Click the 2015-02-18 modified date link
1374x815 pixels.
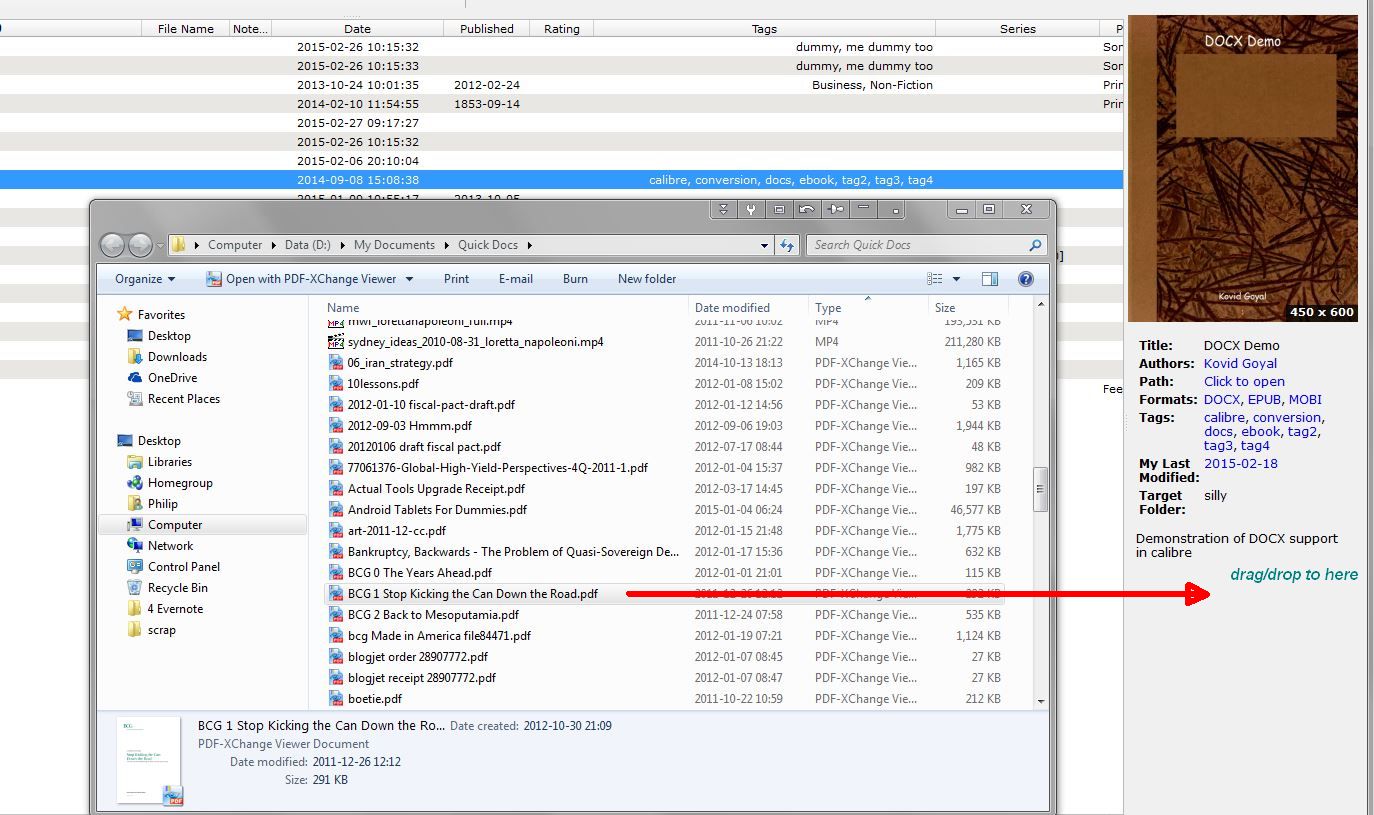point(1241,463)
